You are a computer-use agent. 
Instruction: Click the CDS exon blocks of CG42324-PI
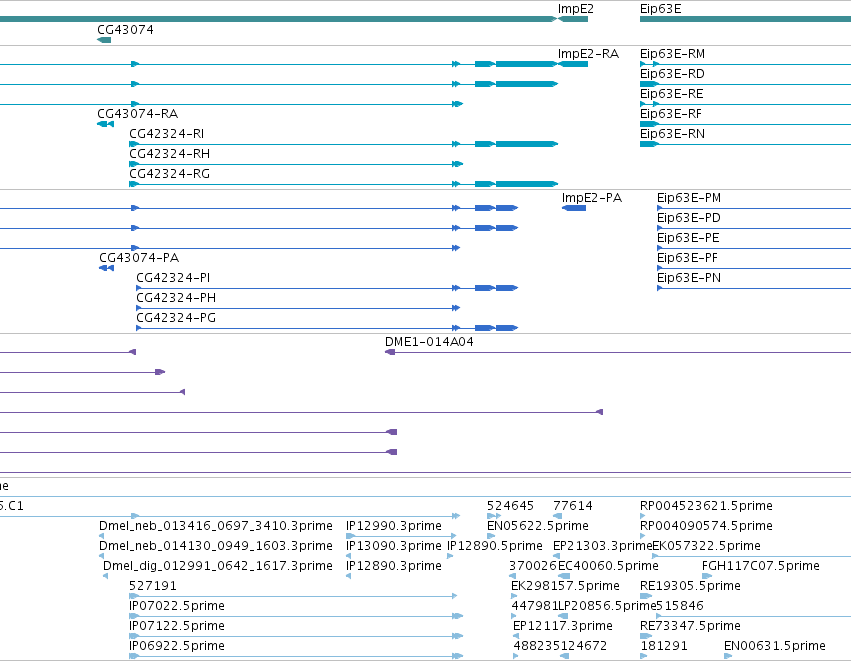coord(496,288)
